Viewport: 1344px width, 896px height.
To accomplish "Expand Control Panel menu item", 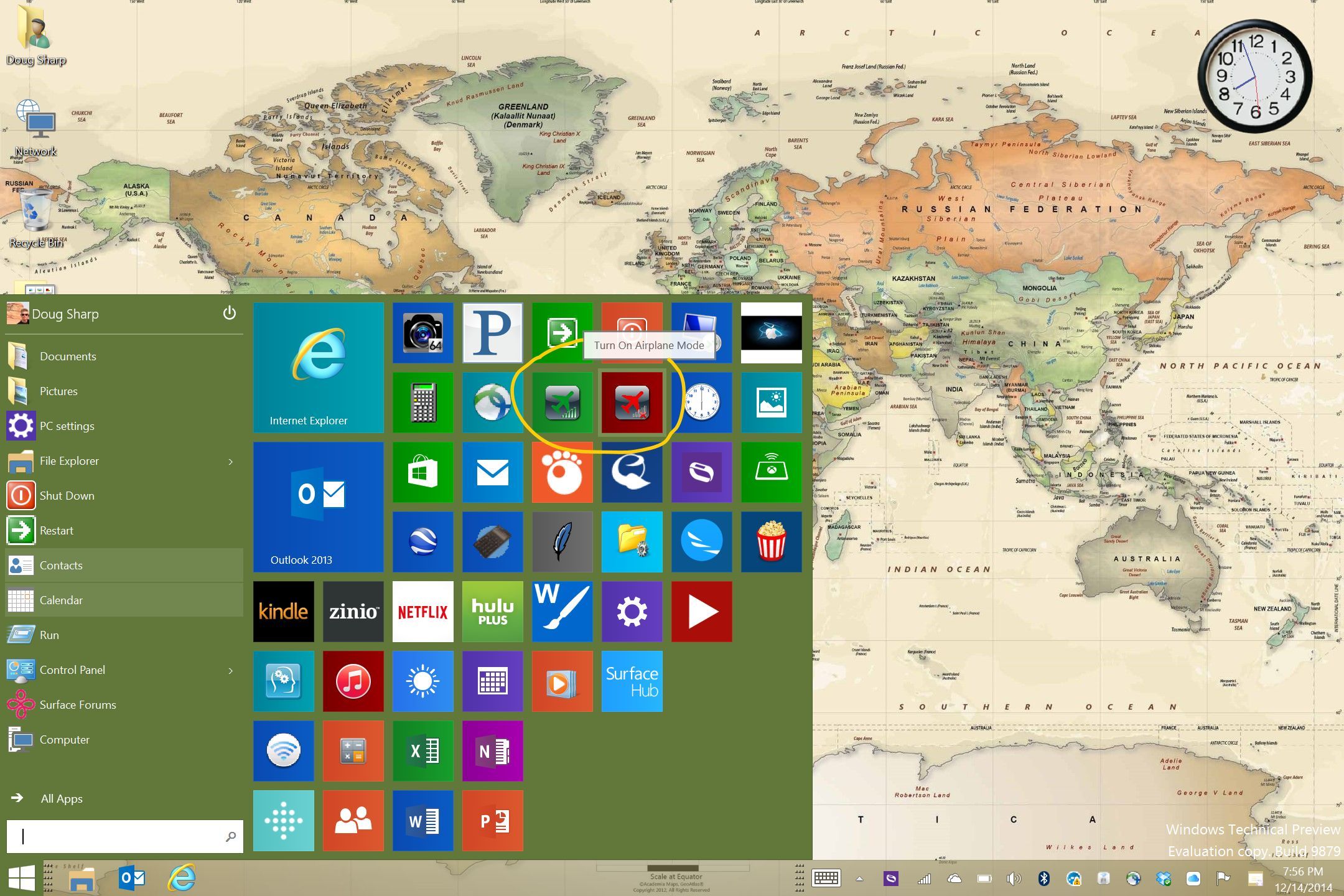I will pos(230,670).
